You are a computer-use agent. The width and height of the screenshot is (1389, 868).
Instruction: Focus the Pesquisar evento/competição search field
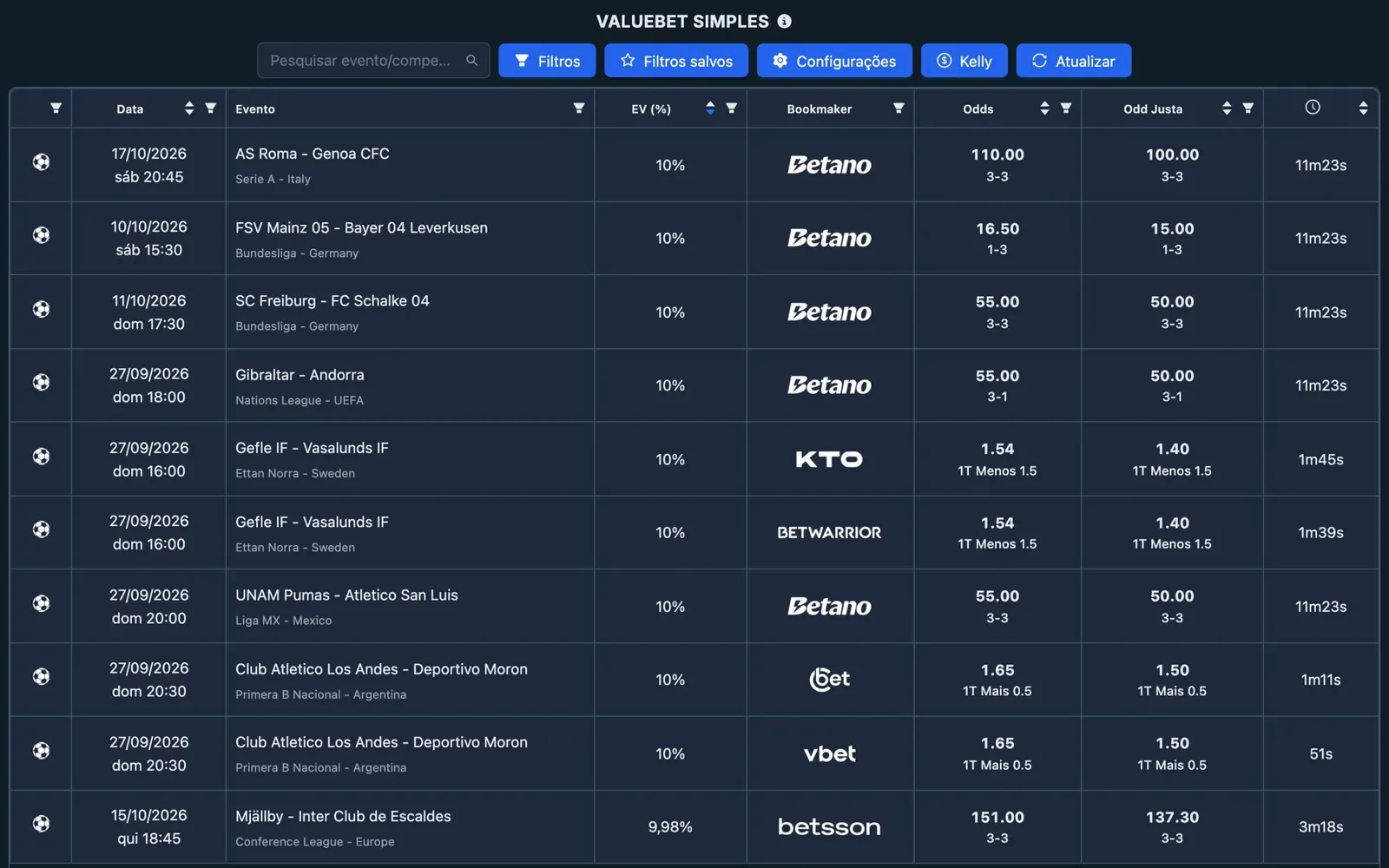coord(373,61)
